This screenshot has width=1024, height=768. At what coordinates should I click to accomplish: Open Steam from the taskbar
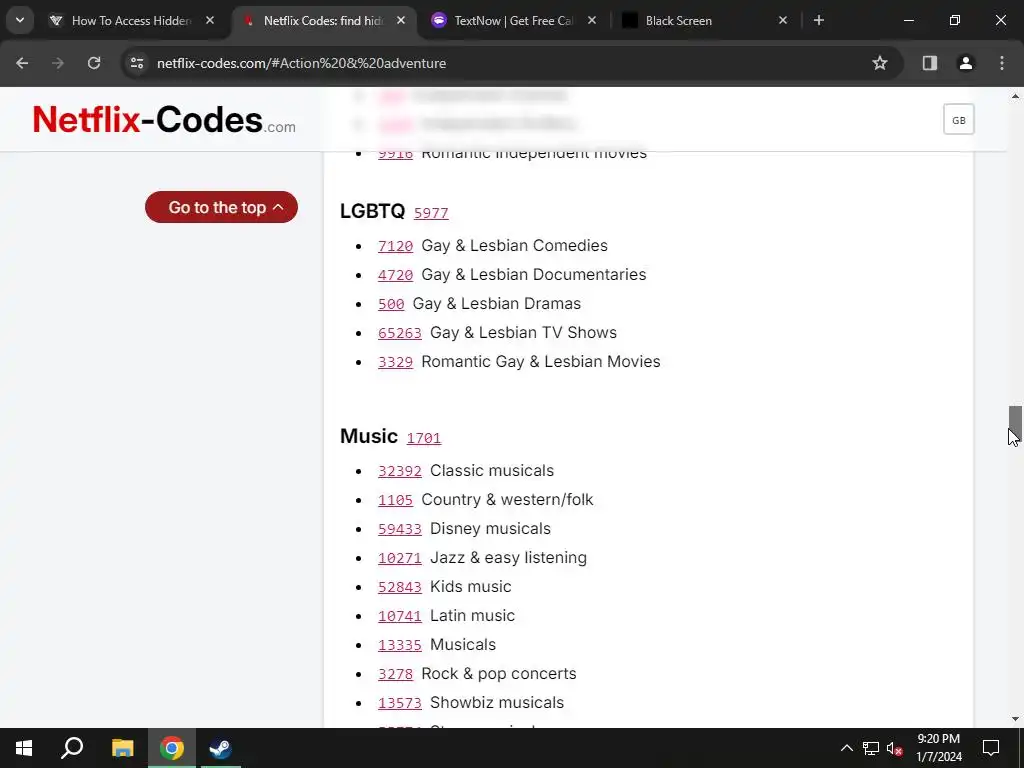(220, 748)
